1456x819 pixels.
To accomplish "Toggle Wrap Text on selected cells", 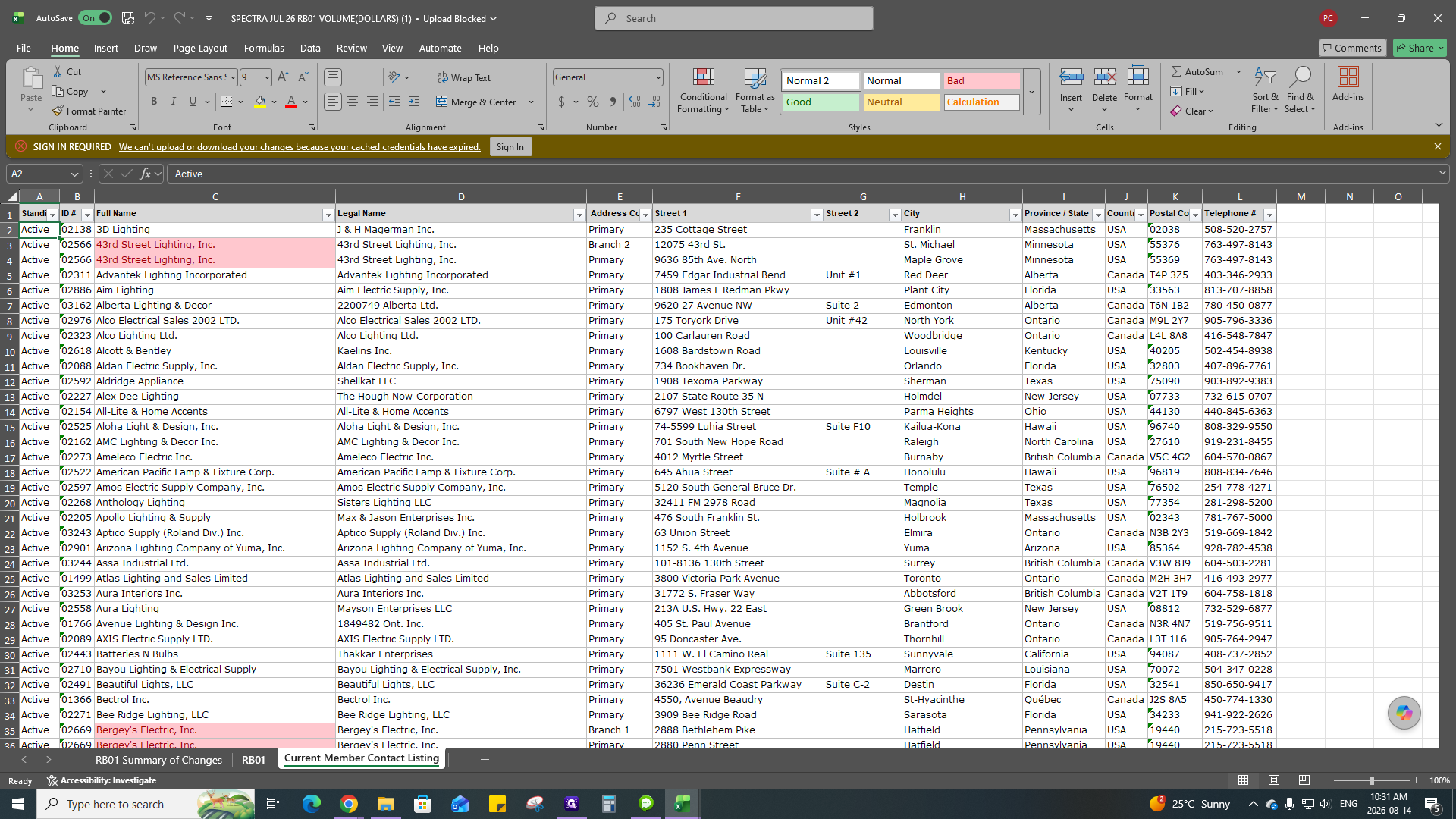I will coord(463,77).
